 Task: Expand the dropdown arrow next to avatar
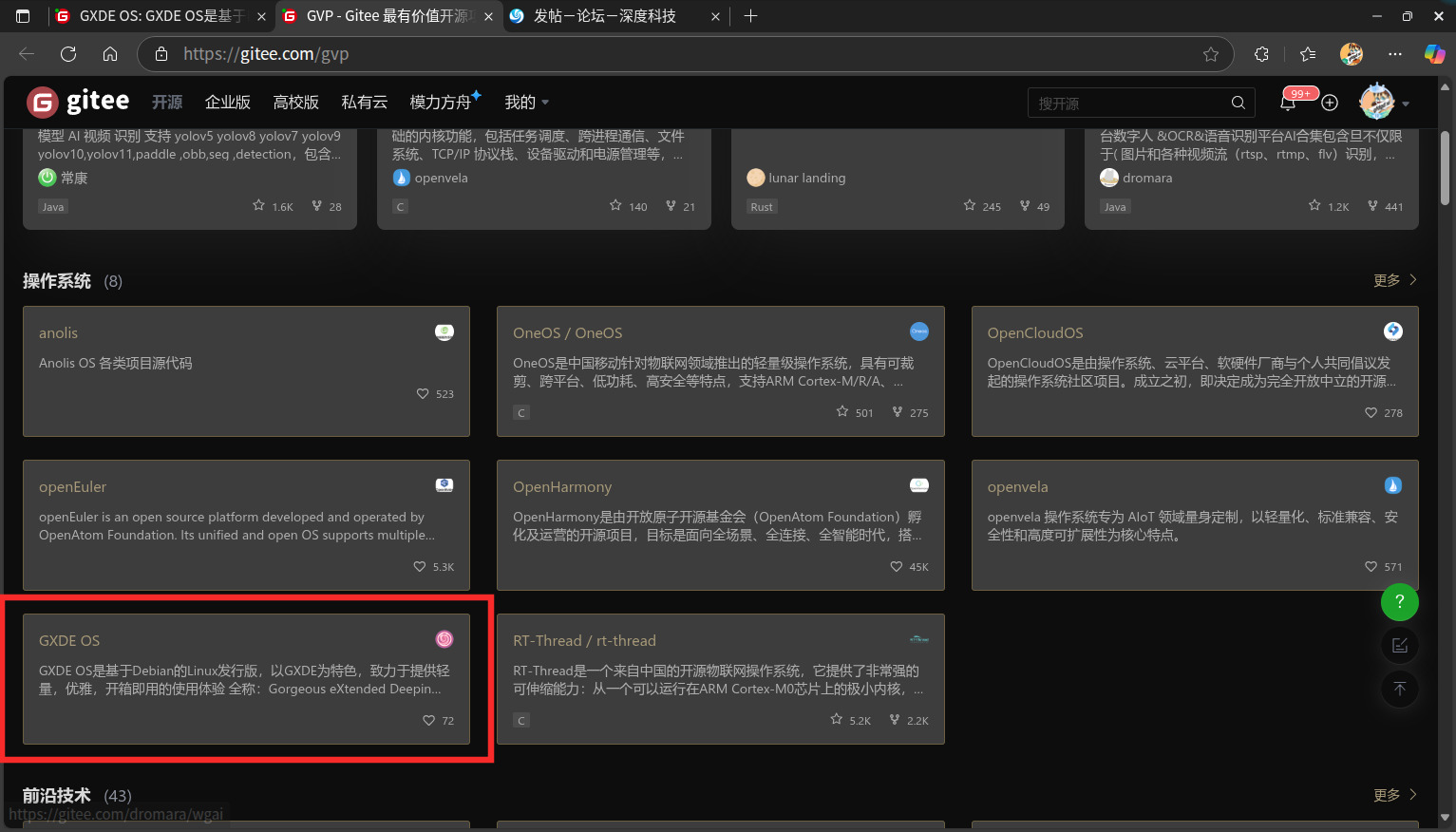click(x=1406, y=104)
